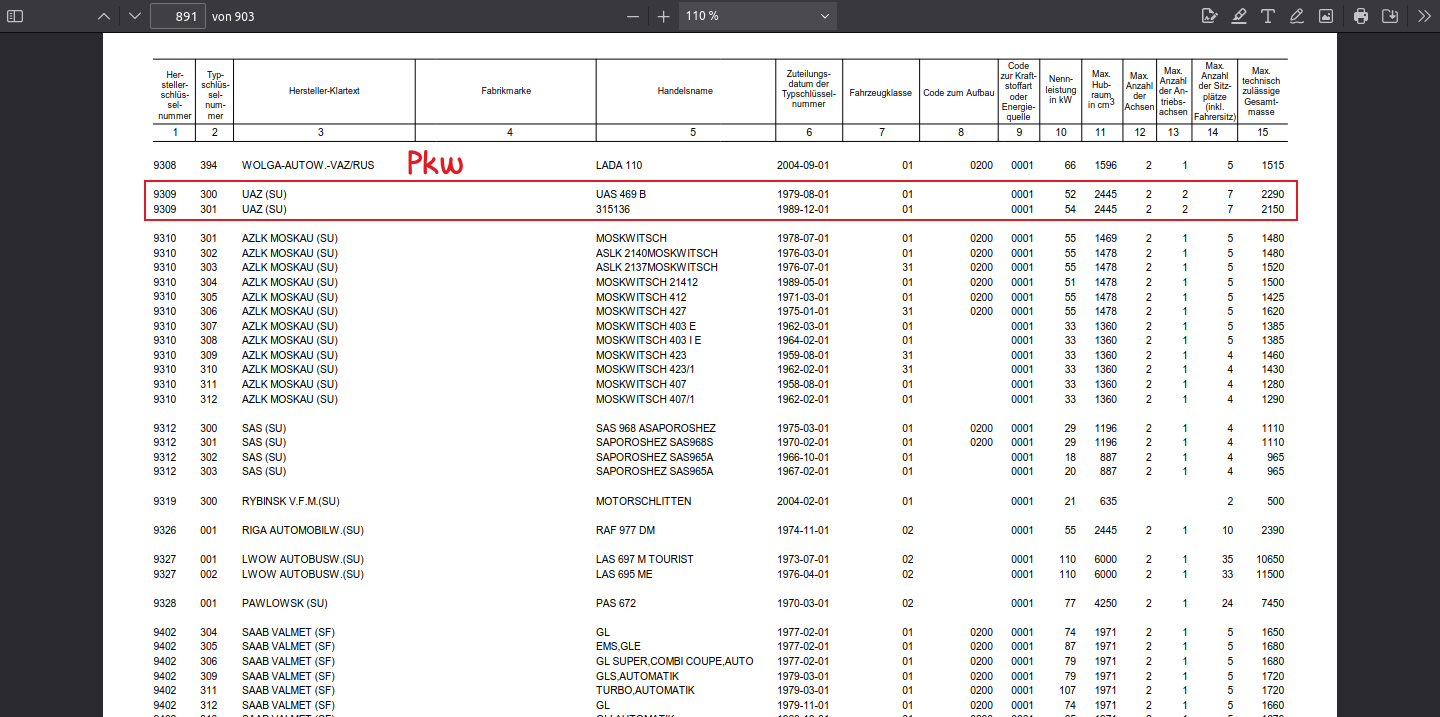Click the 'GLS,AUTOMATIK' cell
Screen dimensions: 1440x717
[x=635, y=676]
